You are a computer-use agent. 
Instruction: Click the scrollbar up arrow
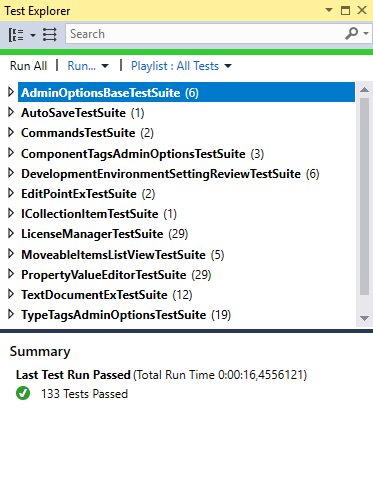coord(364,89)
